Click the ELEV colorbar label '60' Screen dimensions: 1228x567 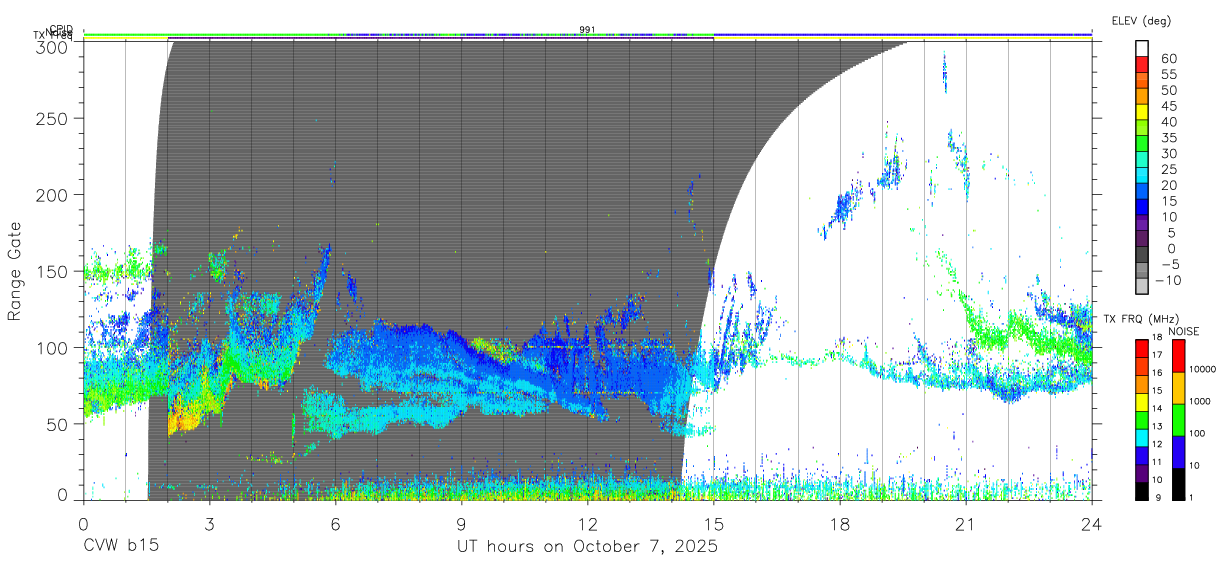pyautogui.click(x=1168, y=58)
